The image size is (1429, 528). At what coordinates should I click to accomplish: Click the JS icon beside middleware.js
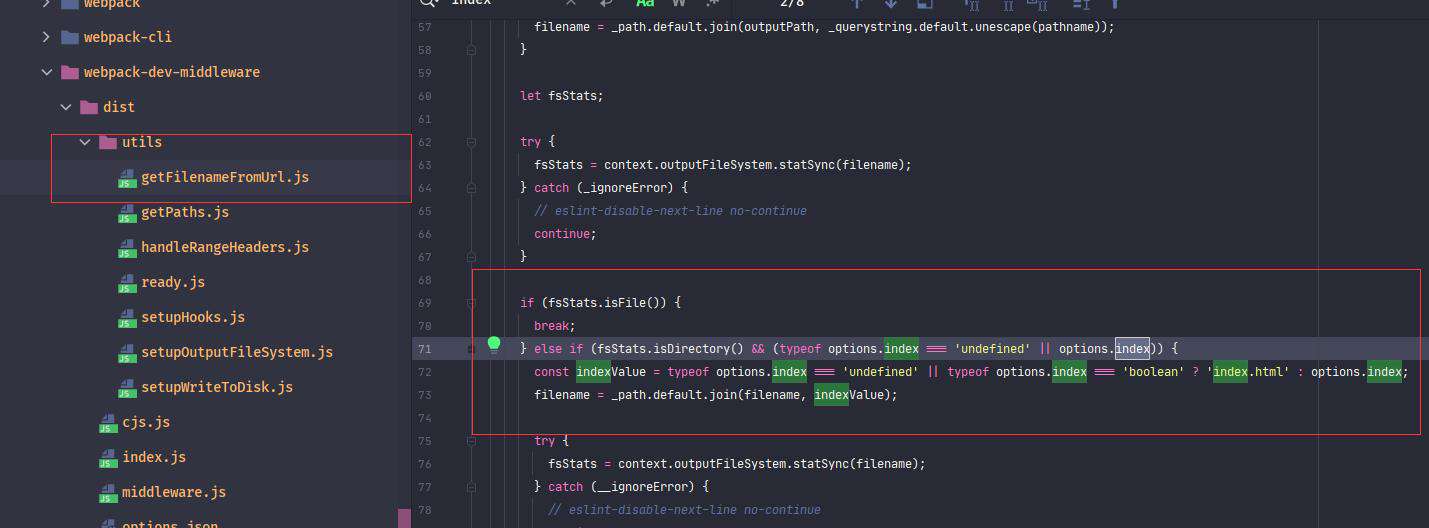(x=108, y=493)
